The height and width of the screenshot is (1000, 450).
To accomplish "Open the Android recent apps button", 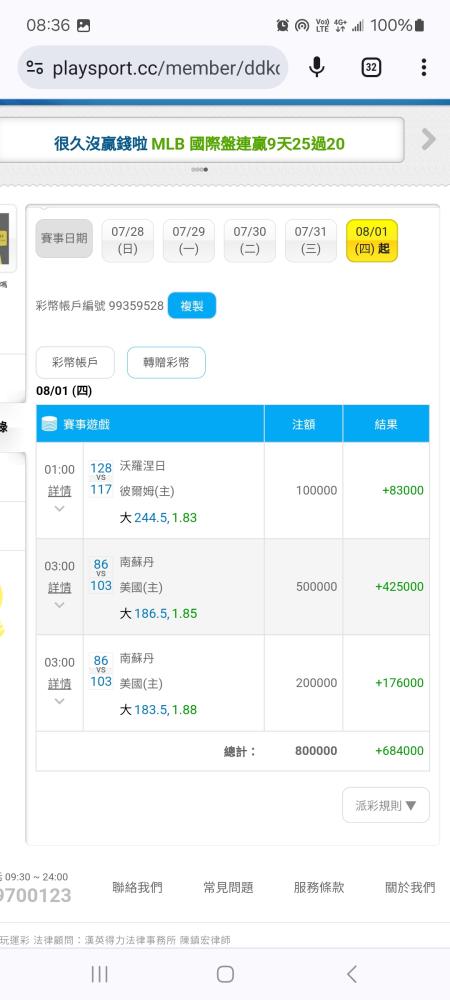I will click(99, 974).
